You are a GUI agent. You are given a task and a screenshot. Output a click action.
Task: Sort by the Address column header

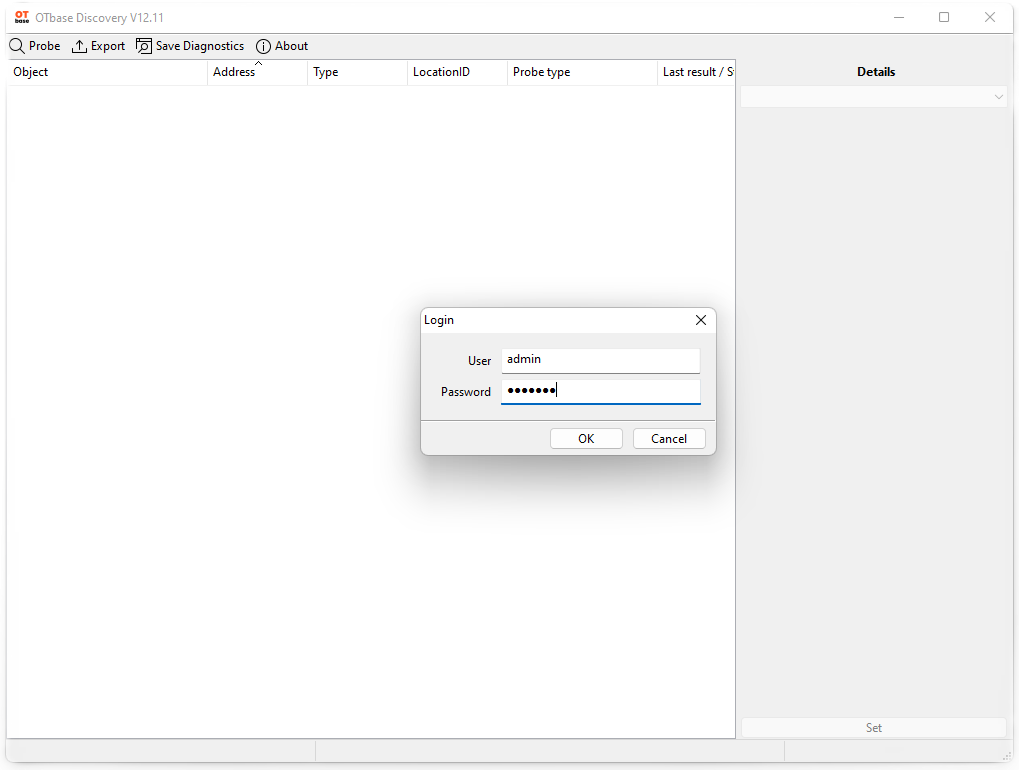coord(257,72)
